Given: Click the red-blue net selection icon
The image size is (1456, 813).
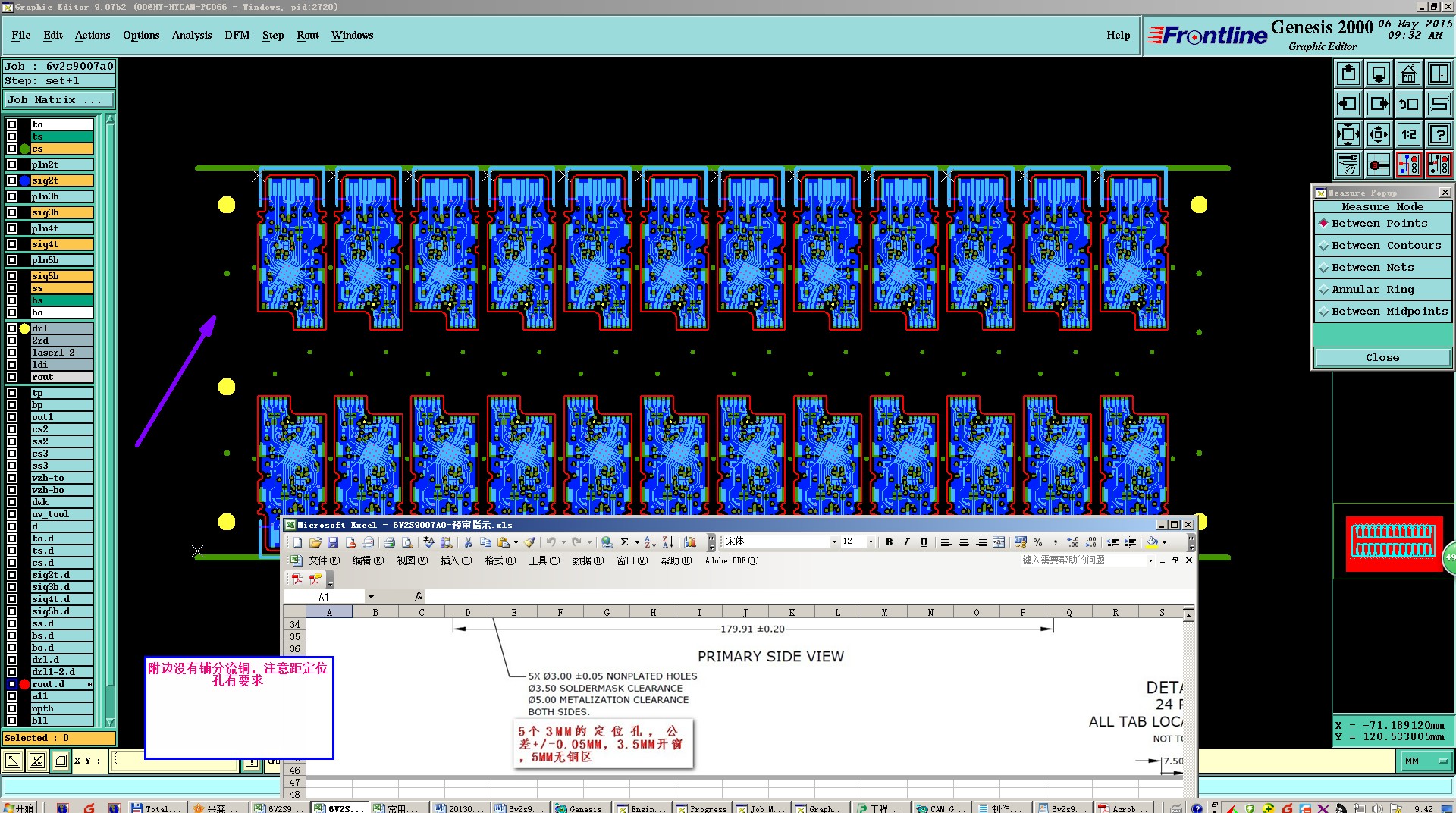Looking at the screenshot, I should click(1409, 165).
